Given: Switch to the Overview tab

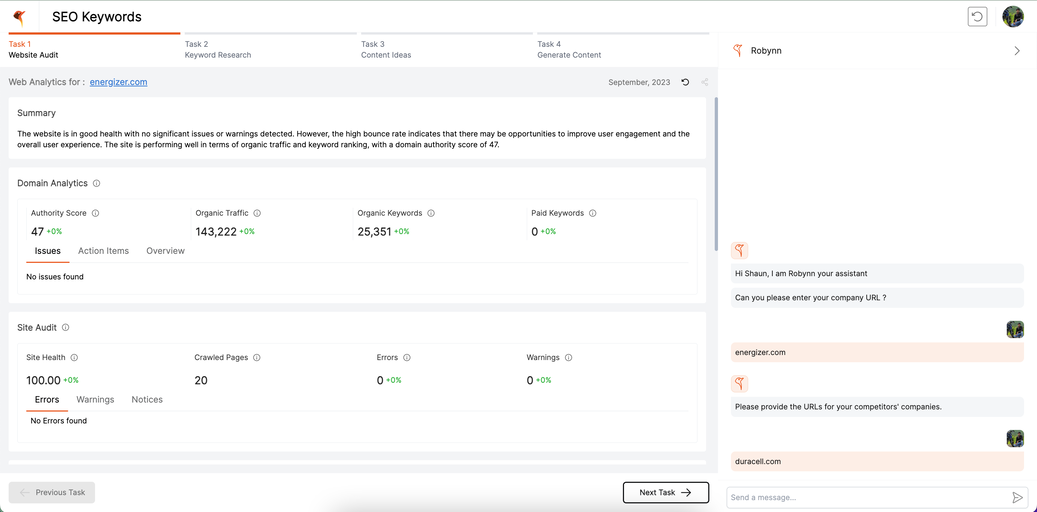Looking at the screenshot, I should point(165,251).
